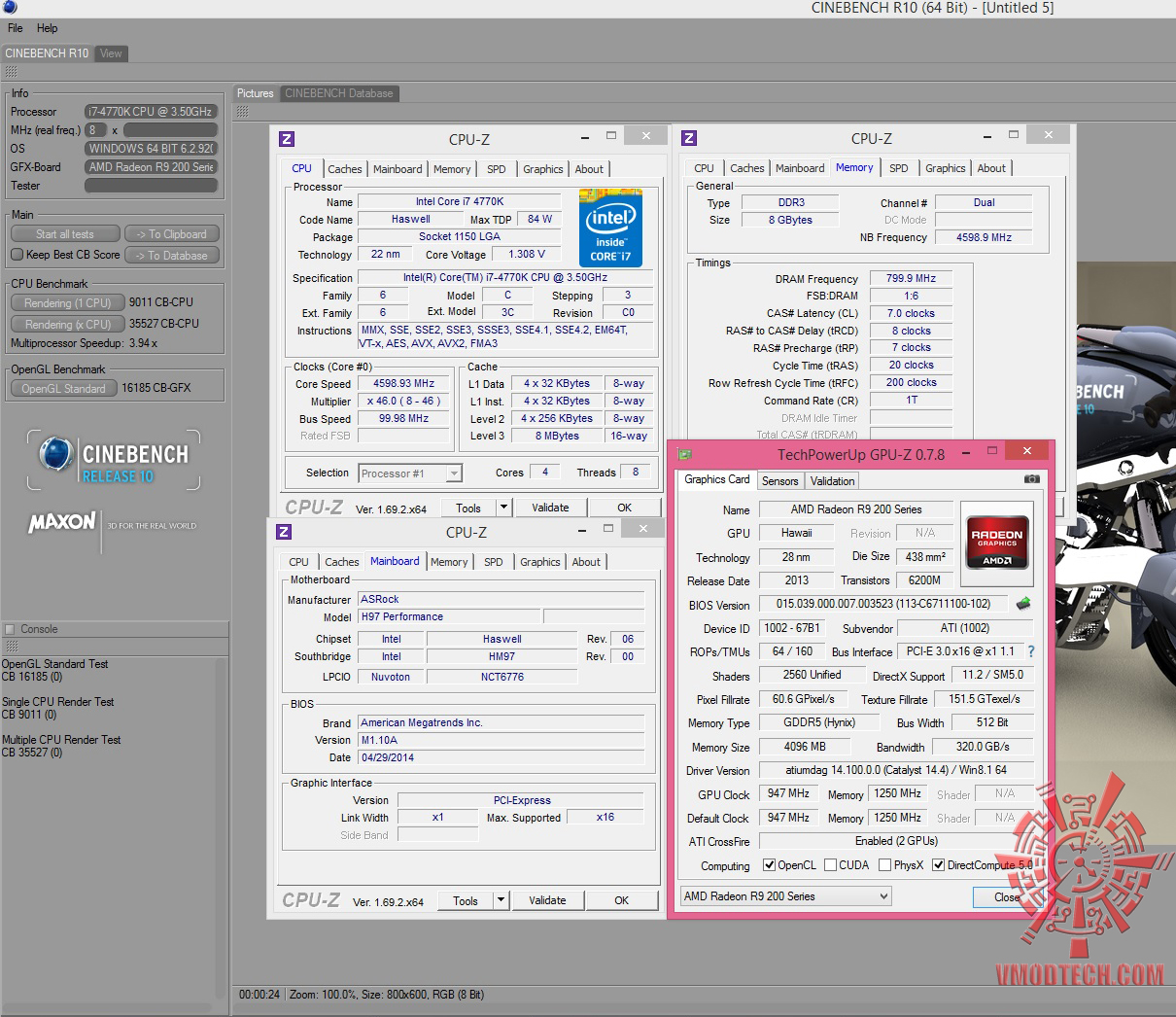The image size is (1176, 1017).
Task: Toggle the PhysX checkbox in GPU-Z
Action: pyautogui.click(x=884, y=865)
